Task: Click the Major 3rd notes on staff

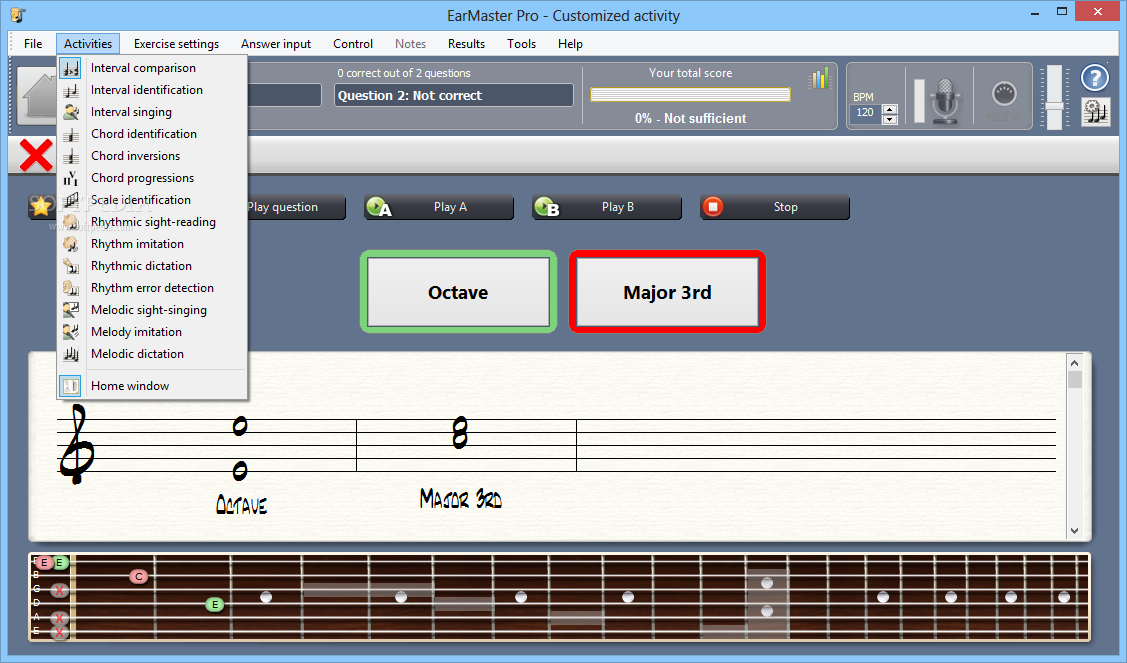Action: 460,434
